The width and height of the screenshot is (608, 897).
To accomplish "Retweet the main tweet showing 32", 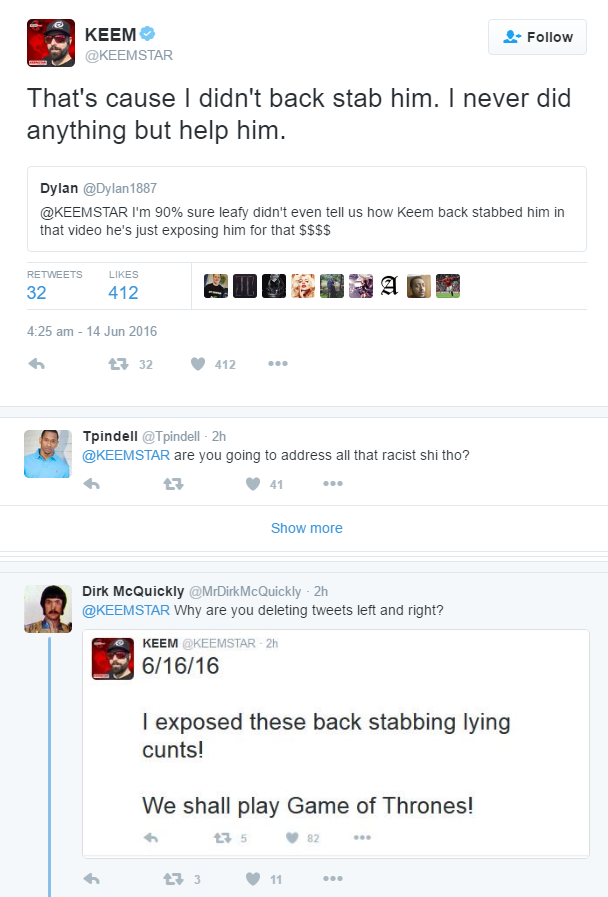I will 119,364.
